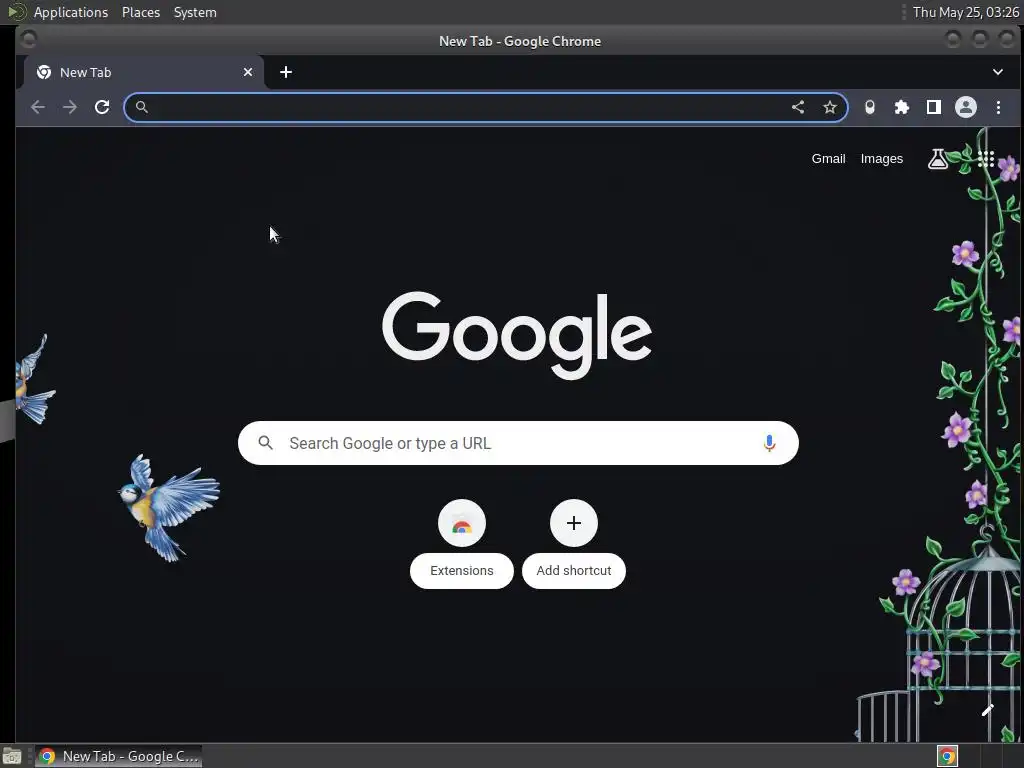Click the show desktop icon in the bottom panel
The width and height of the screenshot is (1024, 768).
12,757
